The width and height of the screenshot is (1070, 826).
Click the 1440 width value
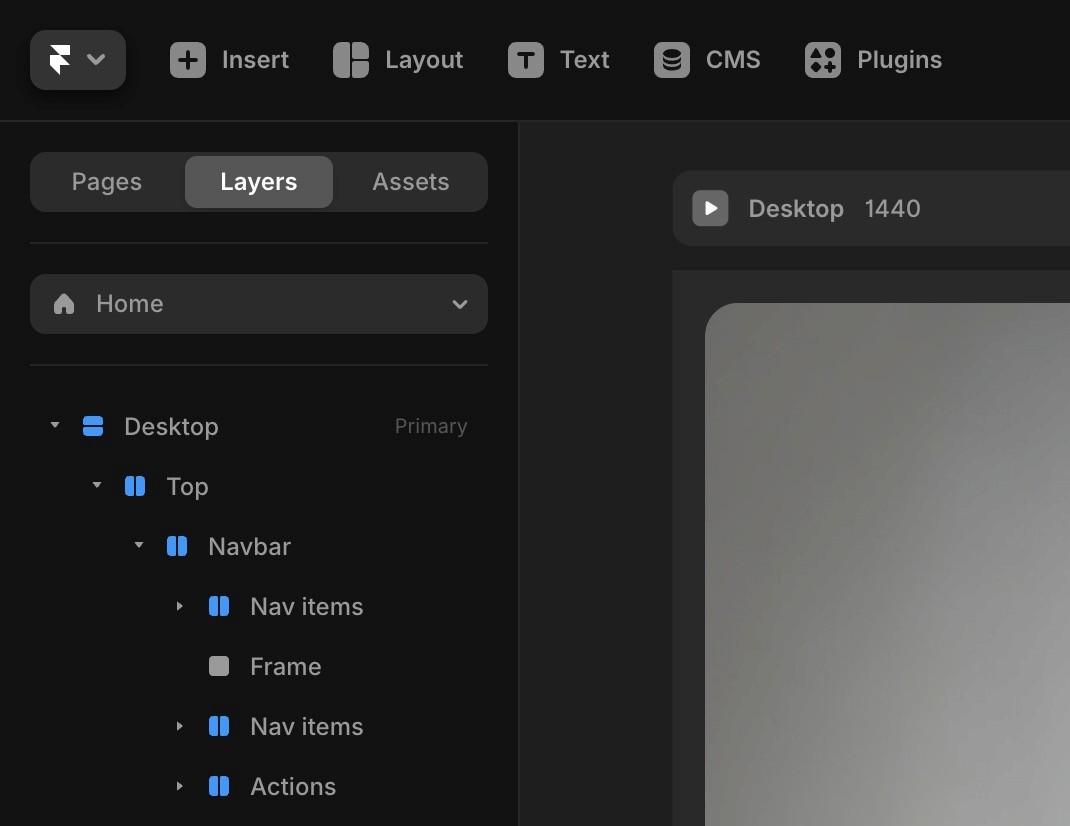click(x=893, y=208)
